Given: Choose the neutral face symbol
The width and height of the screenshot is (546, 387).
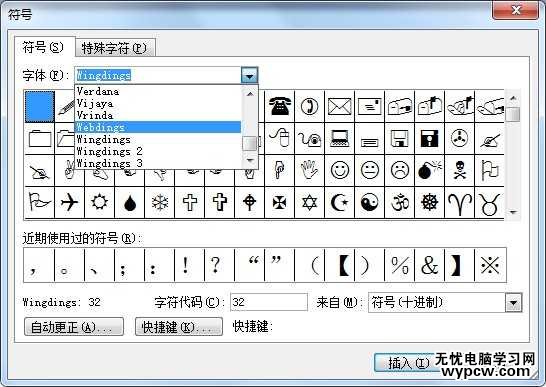Looking at the screenshot, I should (369, 170).
